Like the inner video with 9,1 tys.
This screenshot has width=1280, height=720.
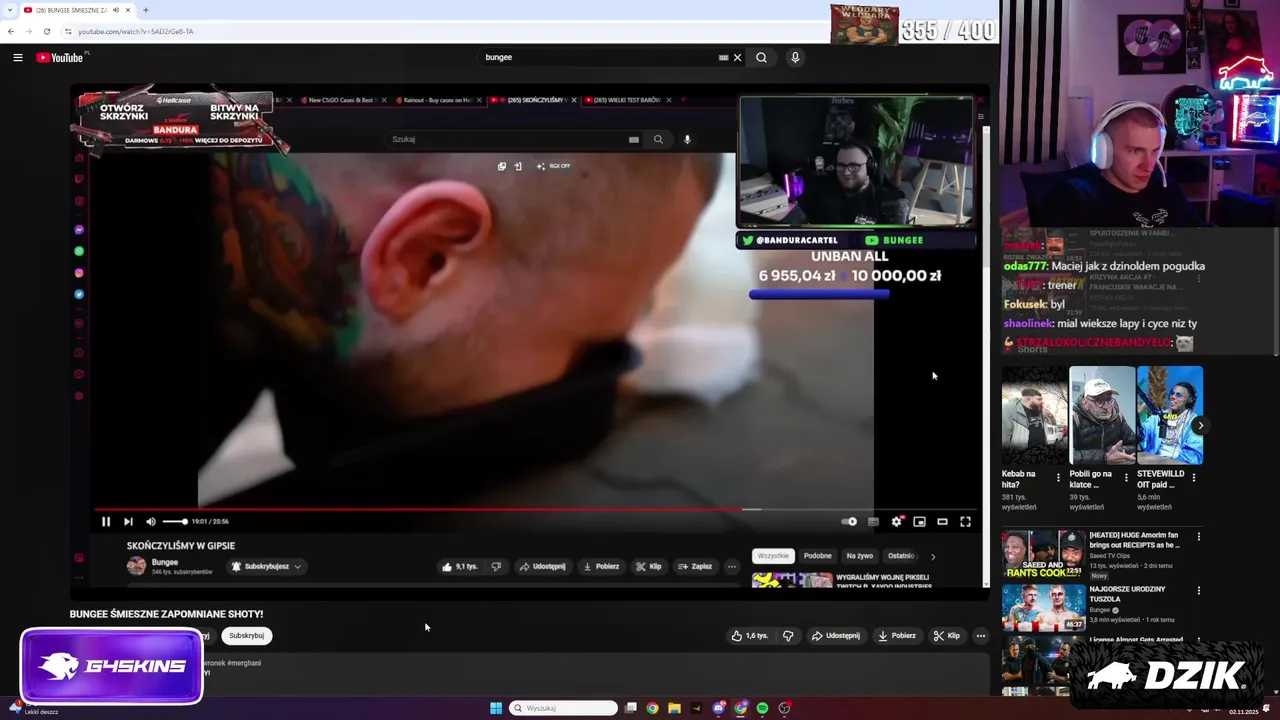click(460, 566)
